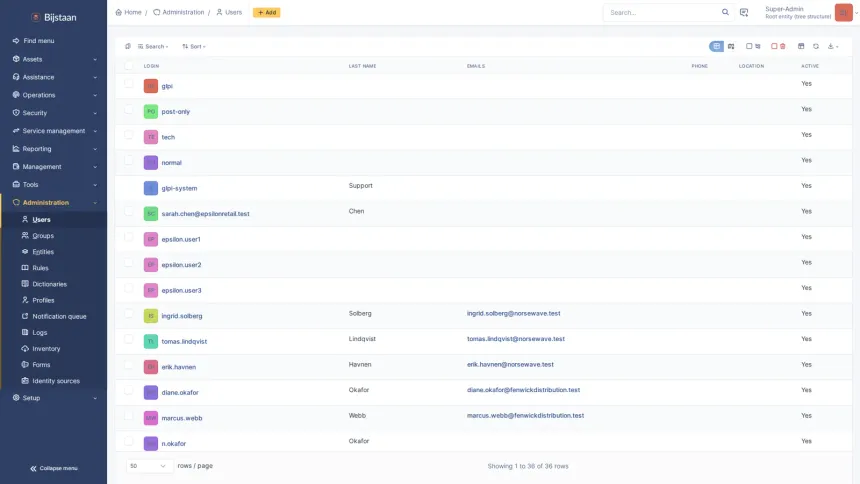Open the sarah.chen@epsilonretail.test user link

(x=205, y=214)
